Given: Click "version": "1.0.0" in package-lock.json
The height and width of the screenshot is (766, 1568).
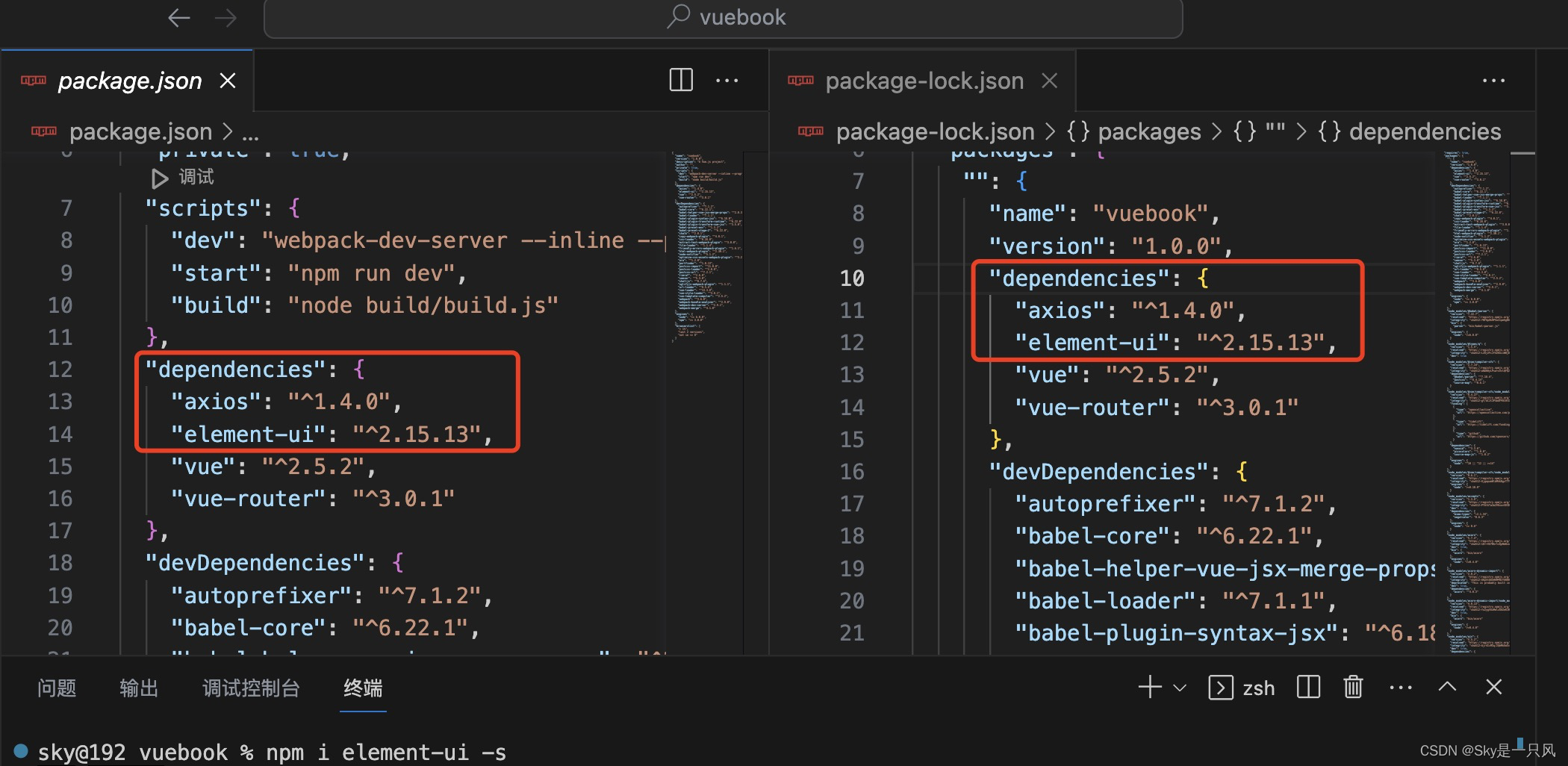Looking at the screenshot, I should 1111,246.
